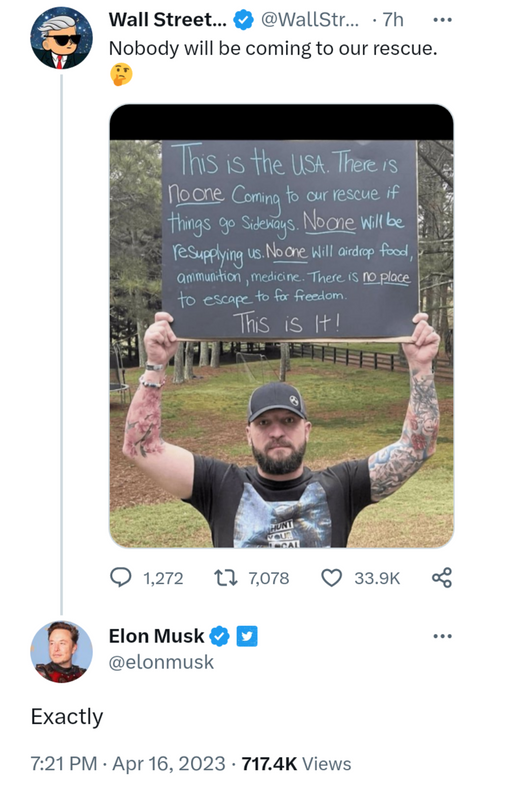Open the 7h timestamp link

[393, 20]
